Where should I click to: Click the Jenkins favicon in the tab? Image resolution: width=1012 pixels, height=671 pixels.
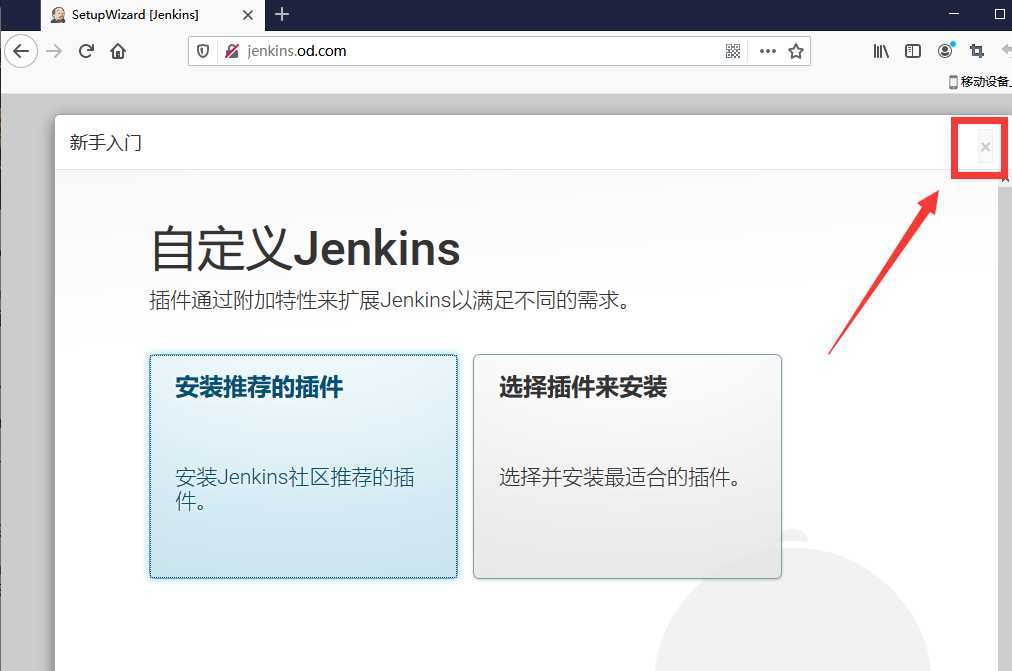pos(58,15)
